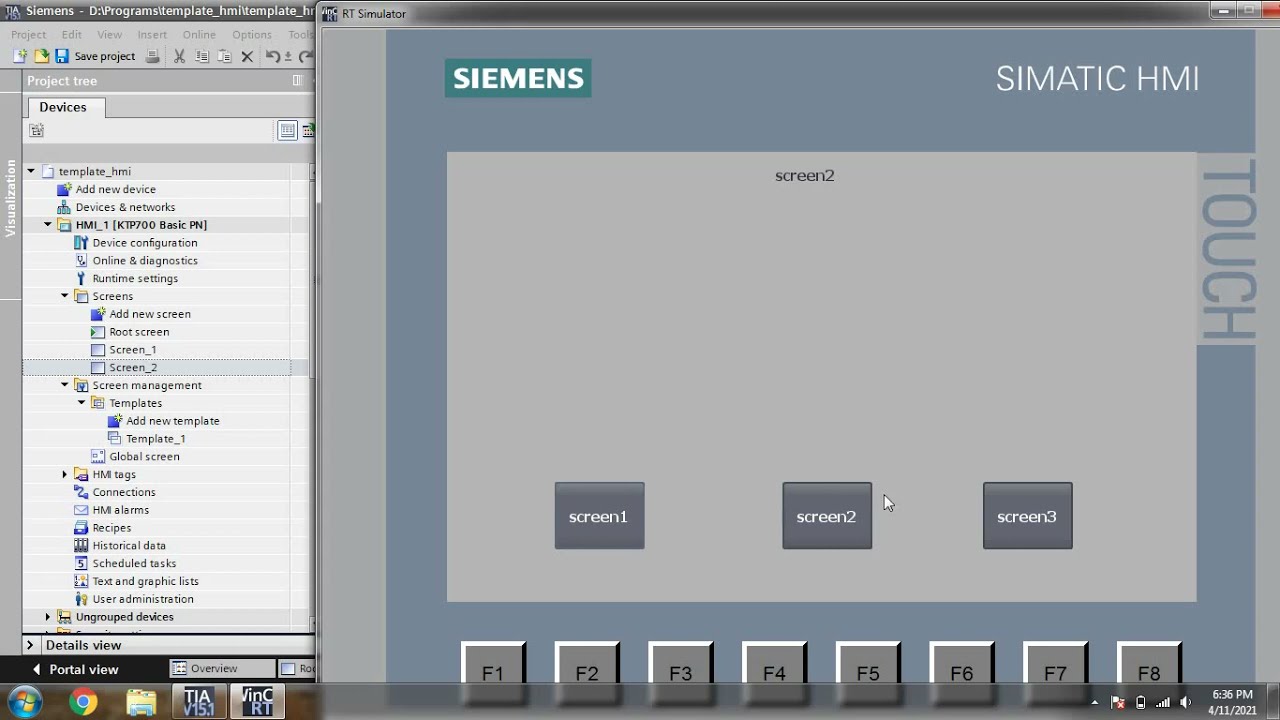Viewport: 1280px width, 720px height.
Task: Click Add new template entry
Action: [x=173, y=421]
